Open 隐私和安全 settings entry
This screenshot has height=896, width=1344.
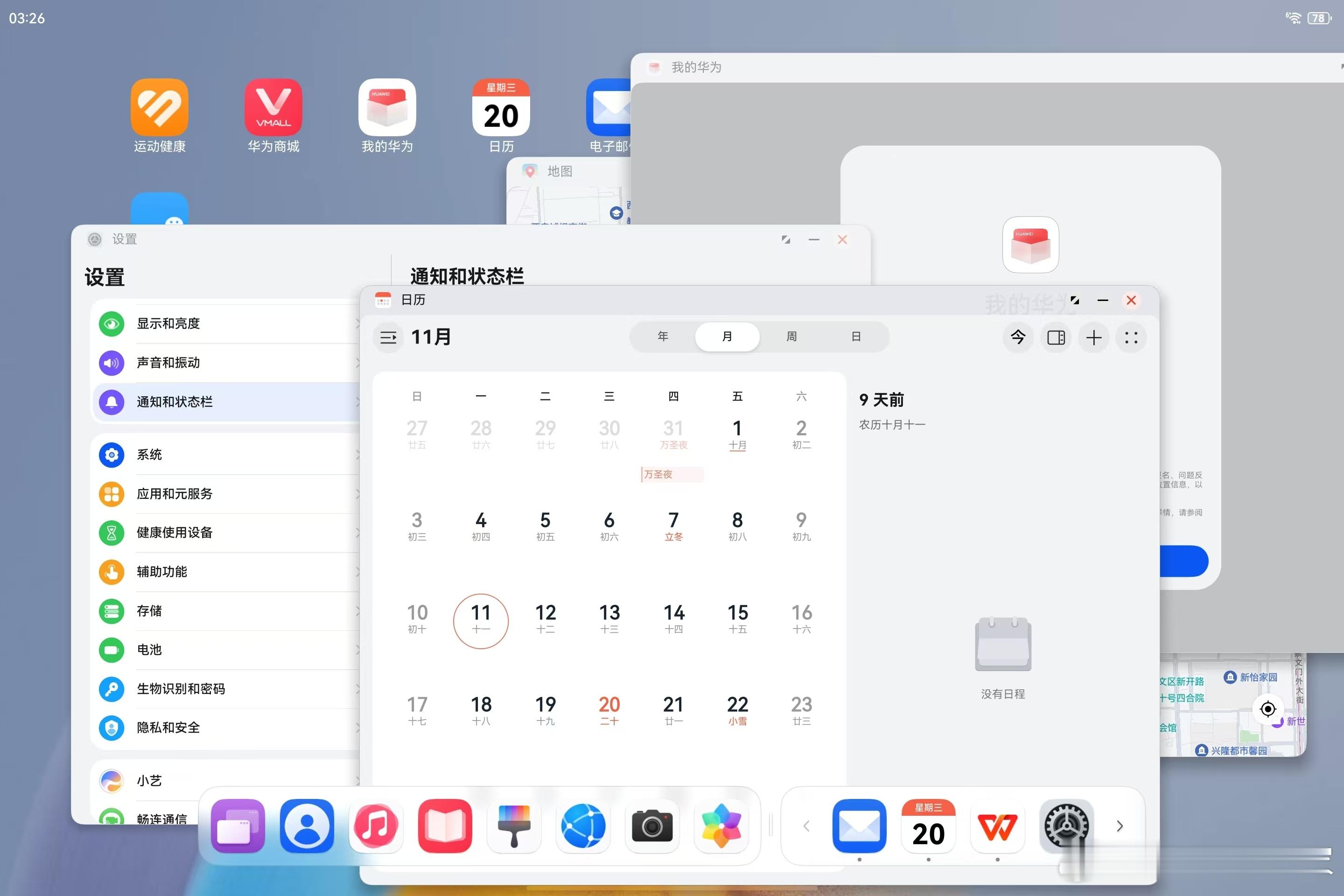tap(226, 728)
